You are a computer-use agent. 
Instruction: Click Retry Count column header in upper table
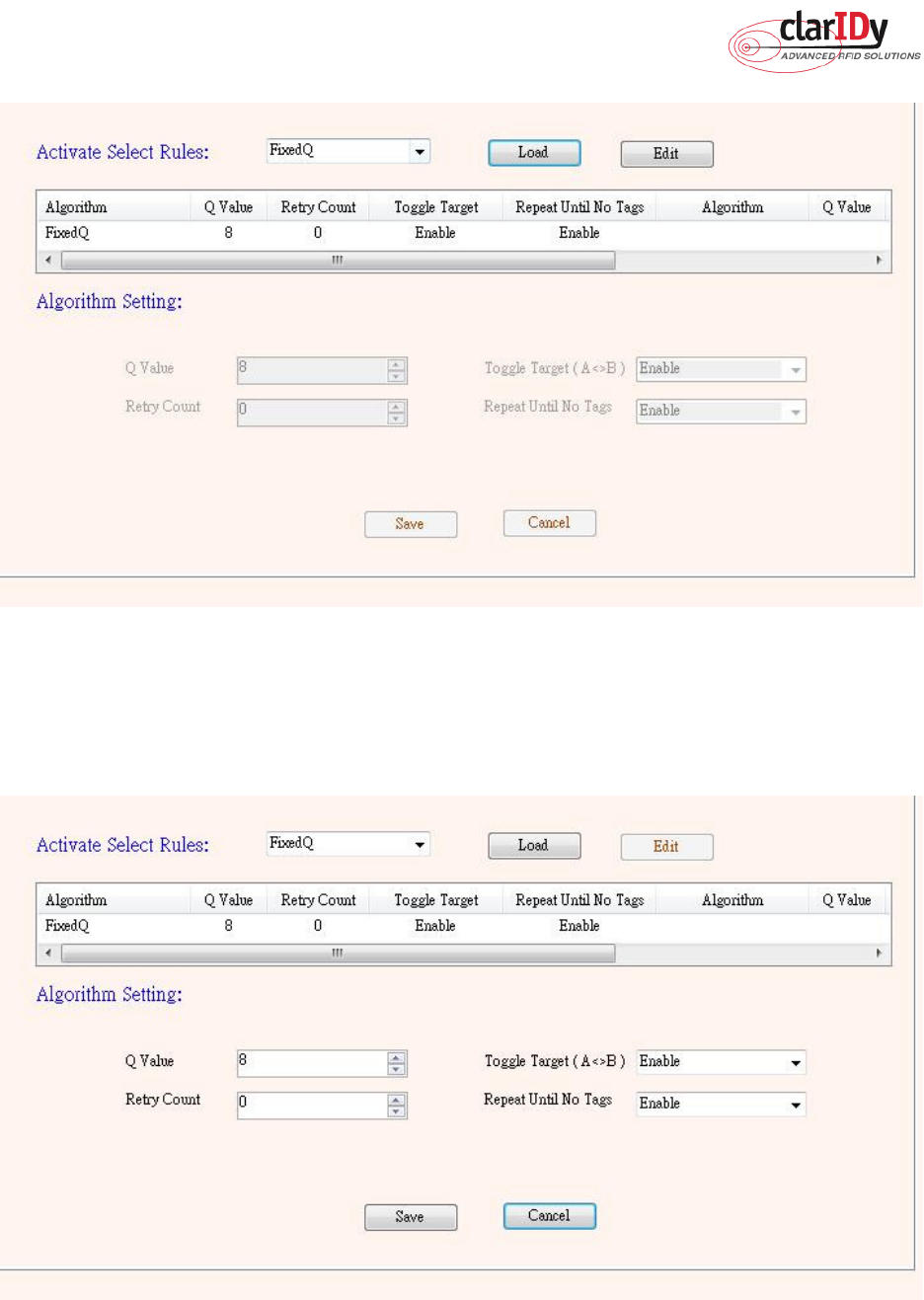coord(318,207)
